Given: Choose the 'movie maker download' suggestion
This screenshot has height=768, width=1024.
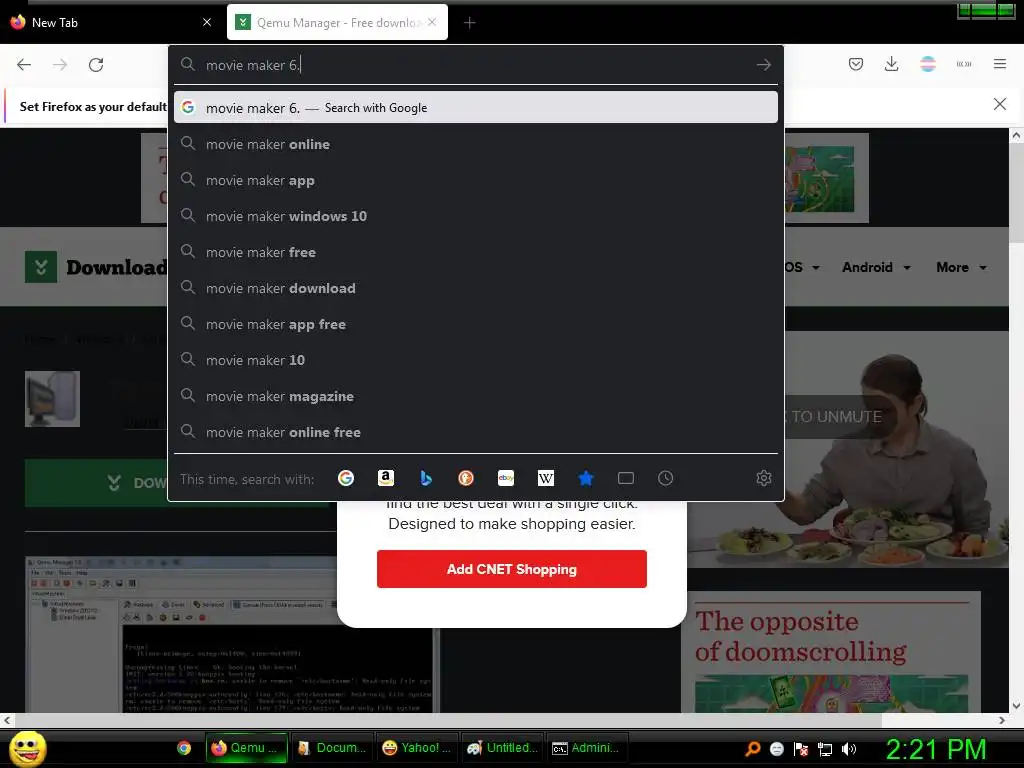Looking at the screenshot, I should click(x=475, y=288).
